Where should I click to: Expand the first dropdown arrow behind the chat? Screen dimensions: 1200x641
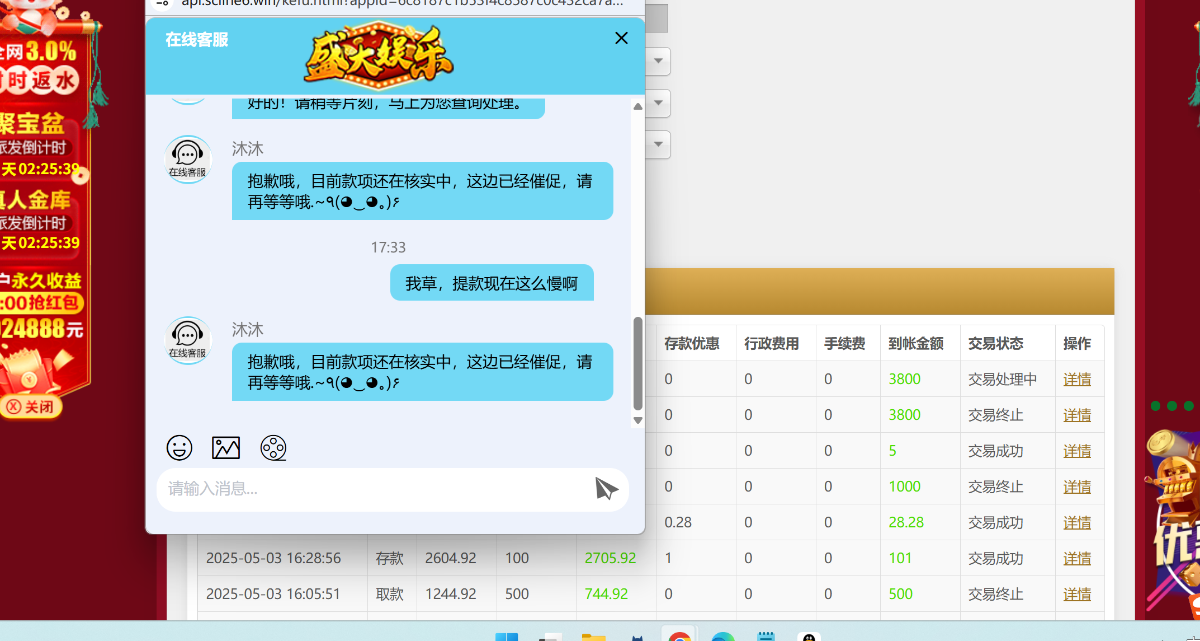point(658,61)
